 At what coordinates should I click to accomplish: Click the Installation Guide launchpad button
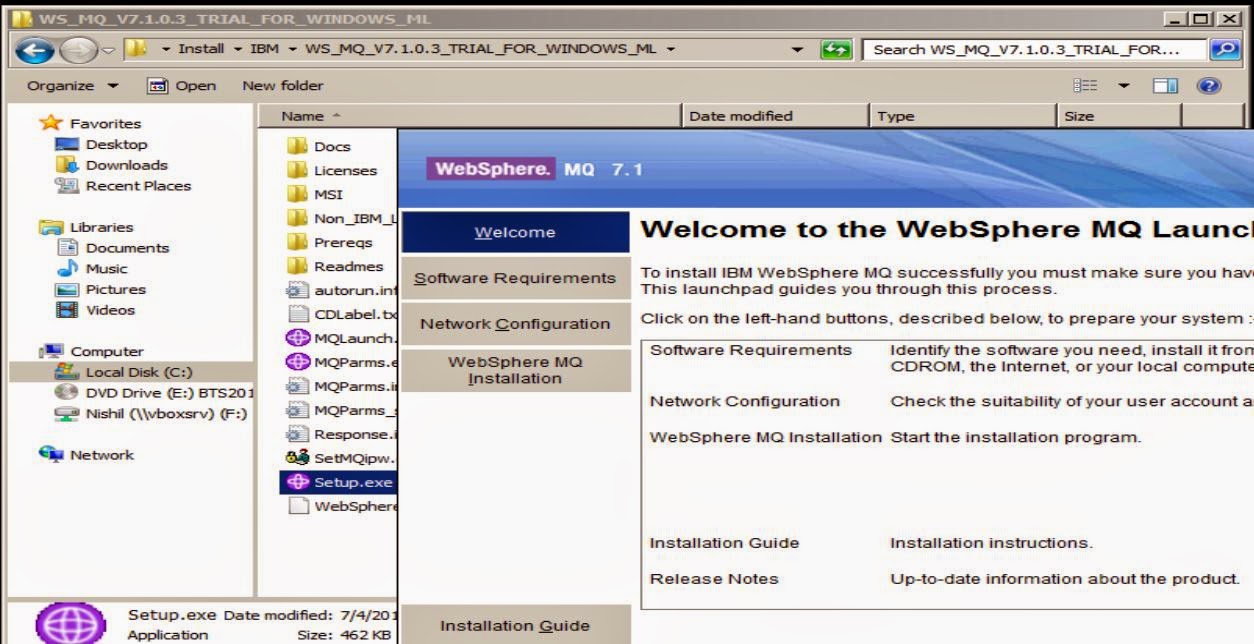[x=515, y=626]
